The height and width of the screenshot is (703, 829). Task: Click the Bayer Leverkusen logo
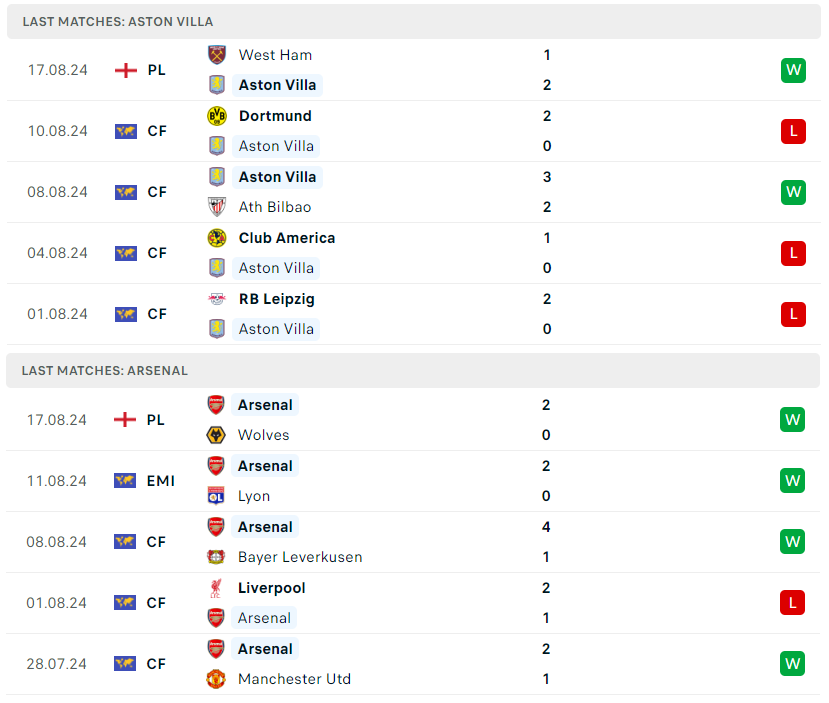point(216,557)
